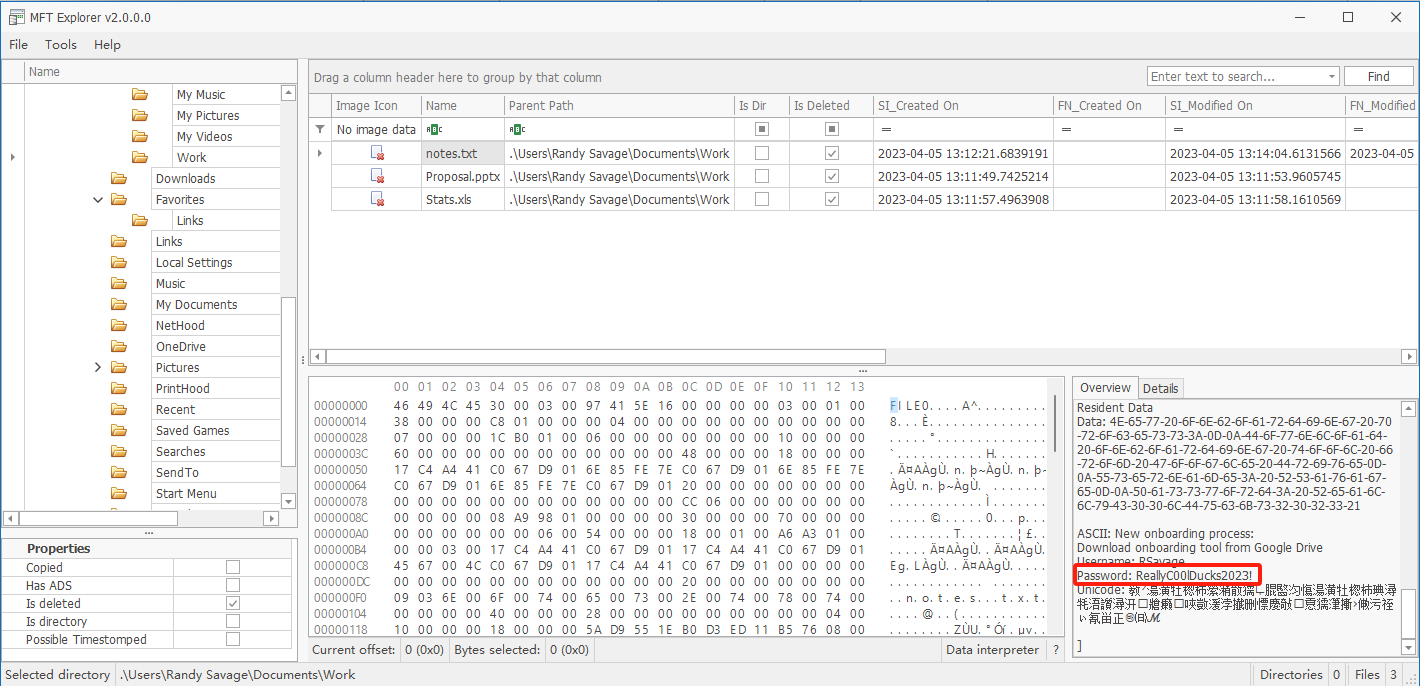
Task: Click the OneDrive folder icon
Action: 119,347
